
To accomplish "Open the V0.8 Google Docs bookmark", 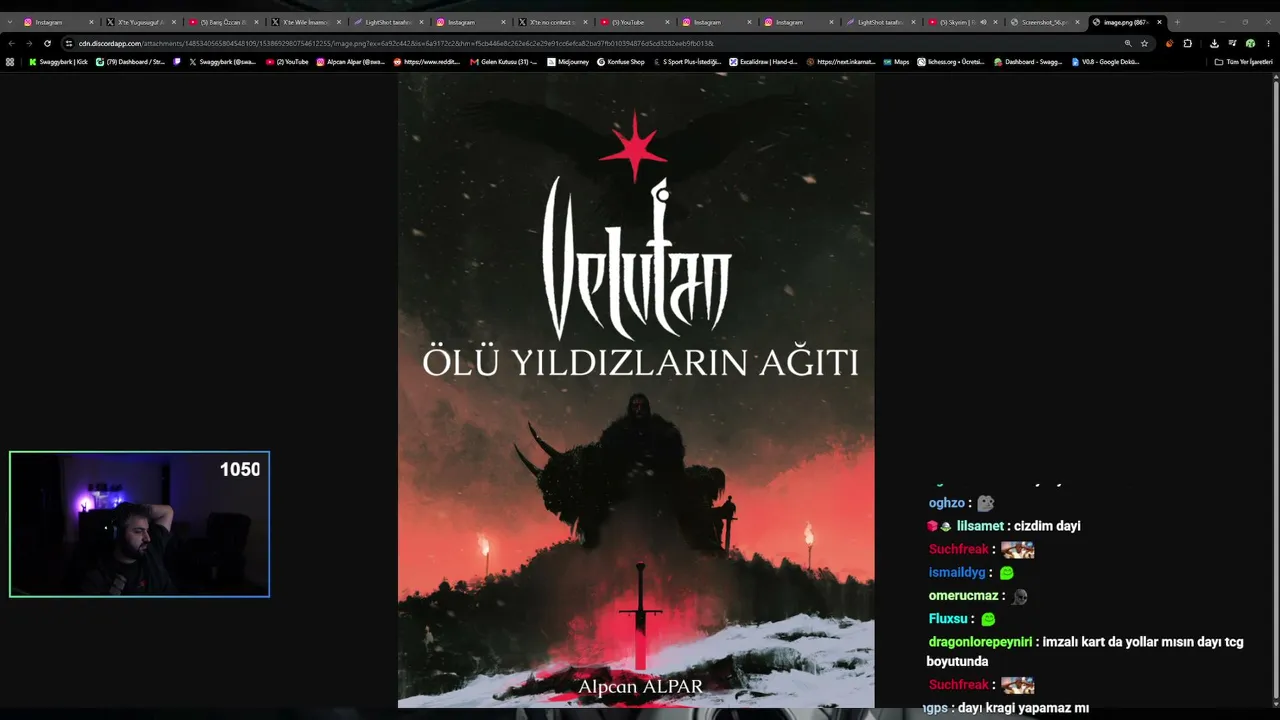I will (1105, 62).
